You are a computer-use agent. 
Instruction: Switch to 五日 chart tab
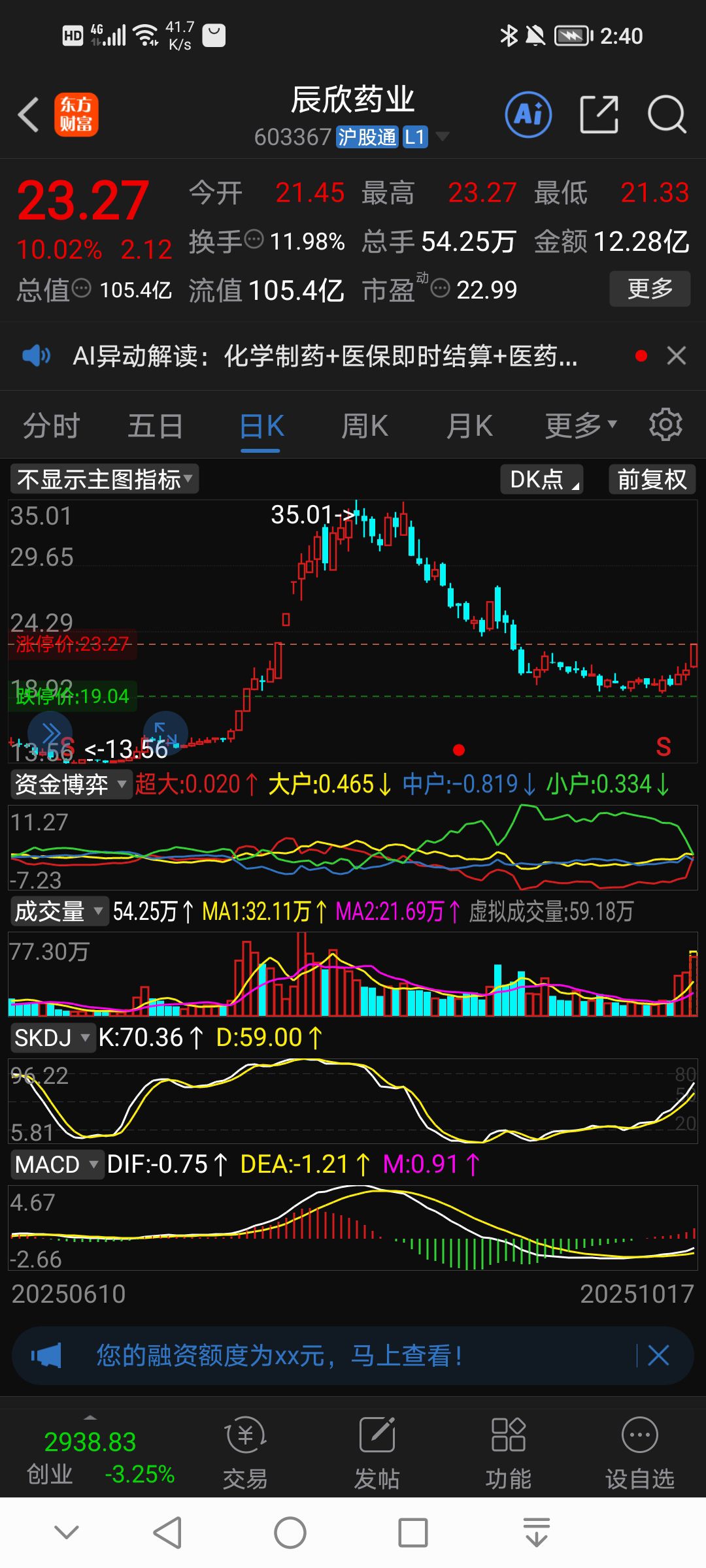point(156,426)
